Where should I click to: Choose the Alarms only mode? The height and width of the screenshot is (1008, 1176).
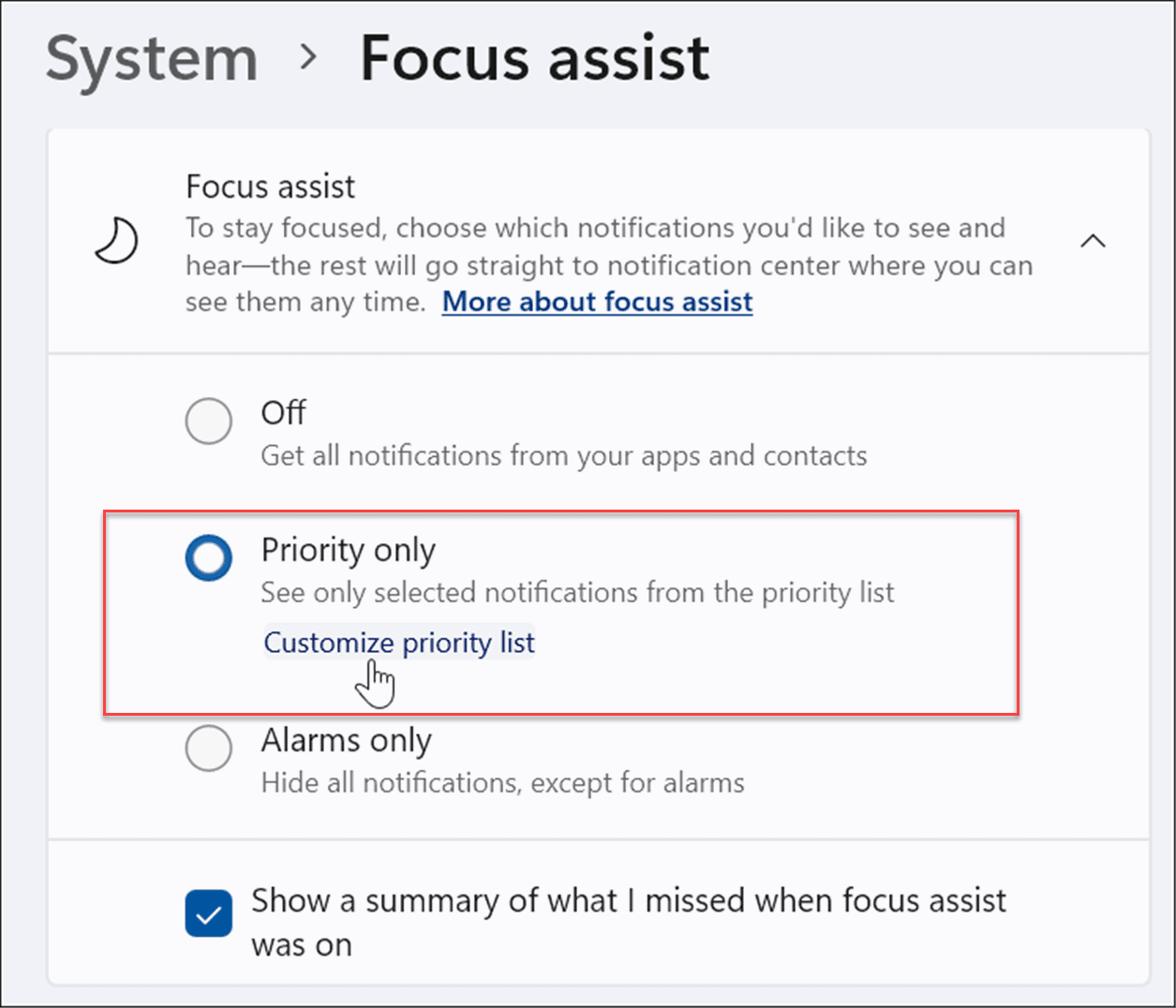[x=208, y=749]
